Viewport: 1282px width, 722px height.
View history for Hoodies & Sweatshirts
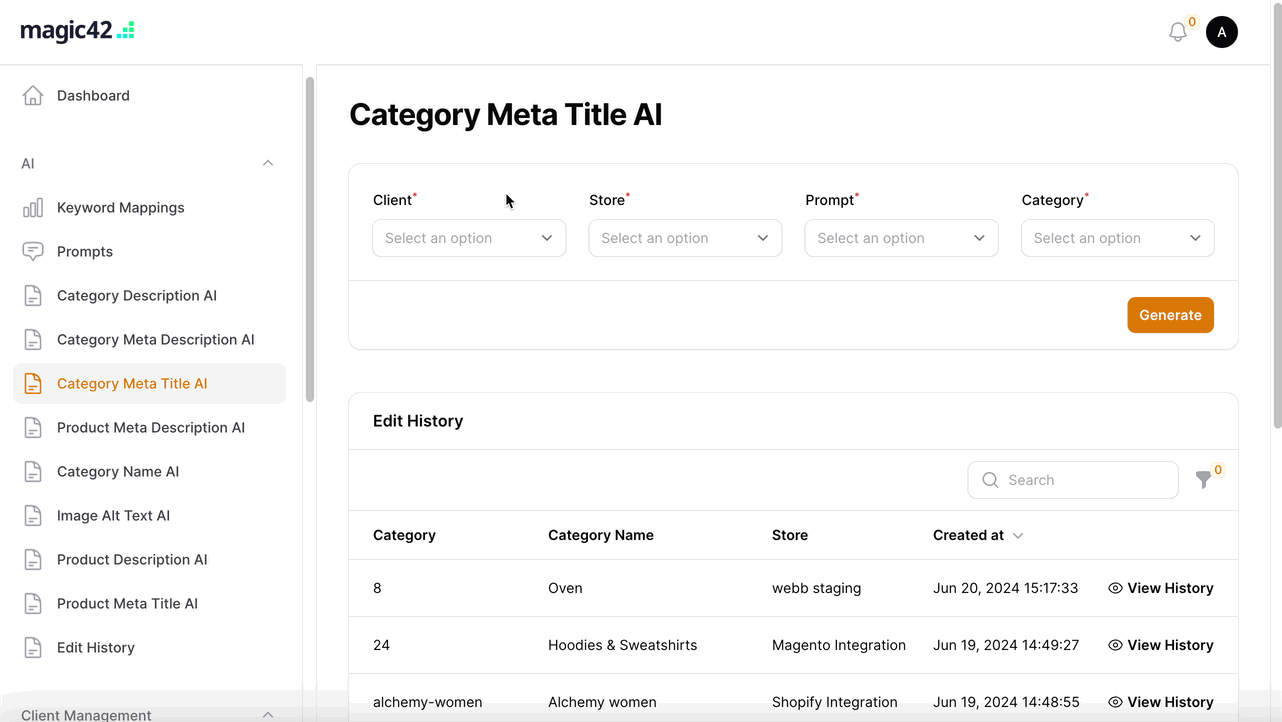[x=1160, y=645]
